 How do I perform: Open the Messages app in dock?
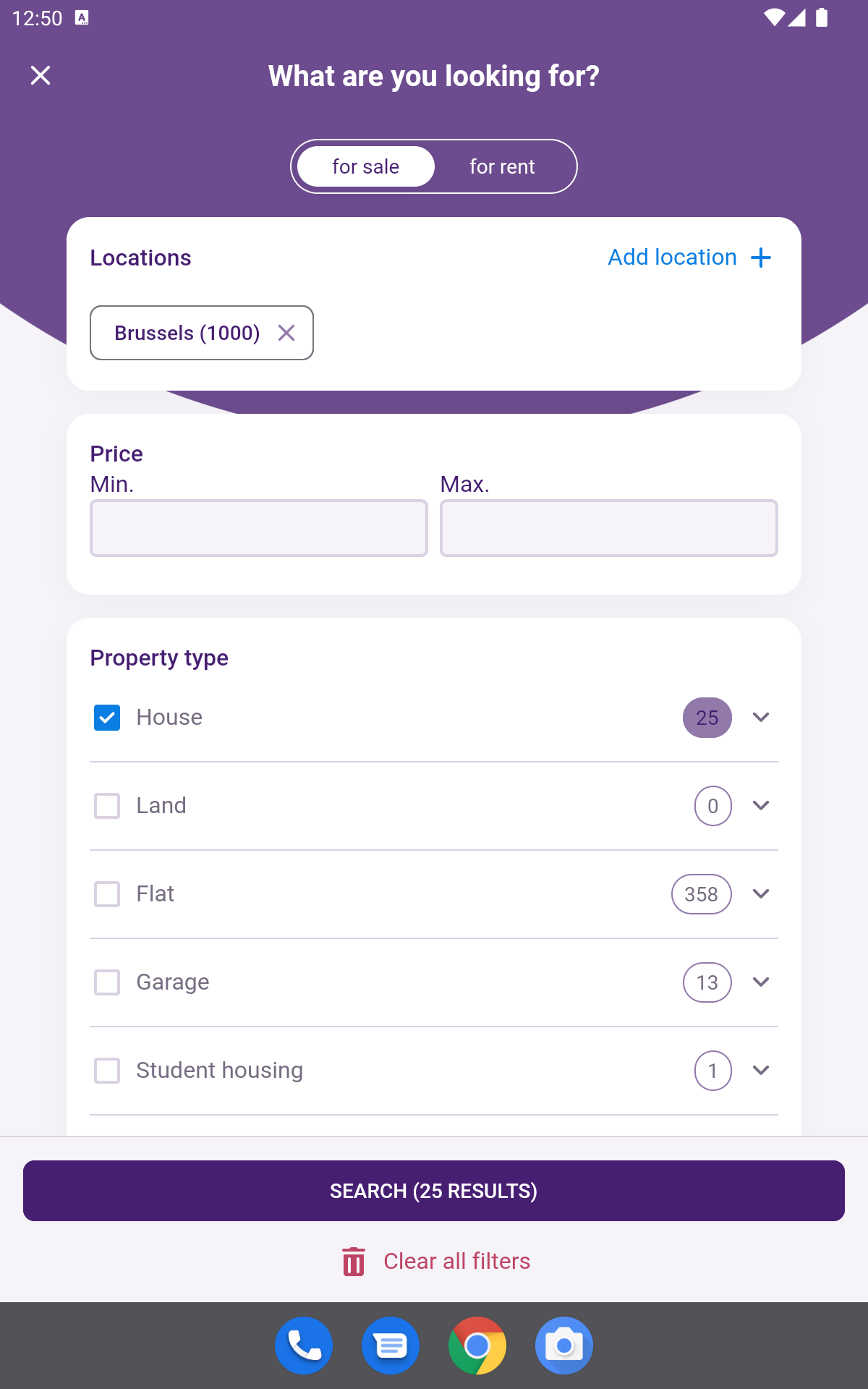point(391,1346)
